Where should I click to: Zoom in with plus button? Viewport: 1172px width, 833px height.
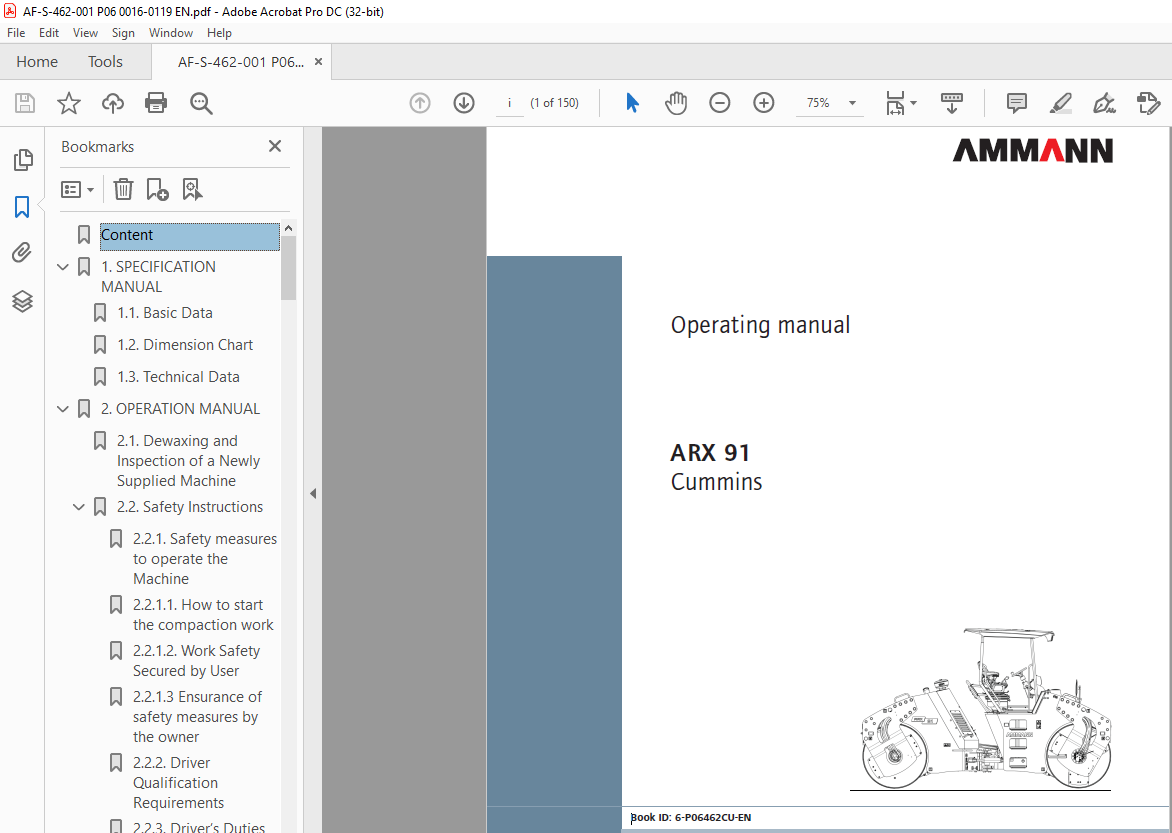point(764,103)
